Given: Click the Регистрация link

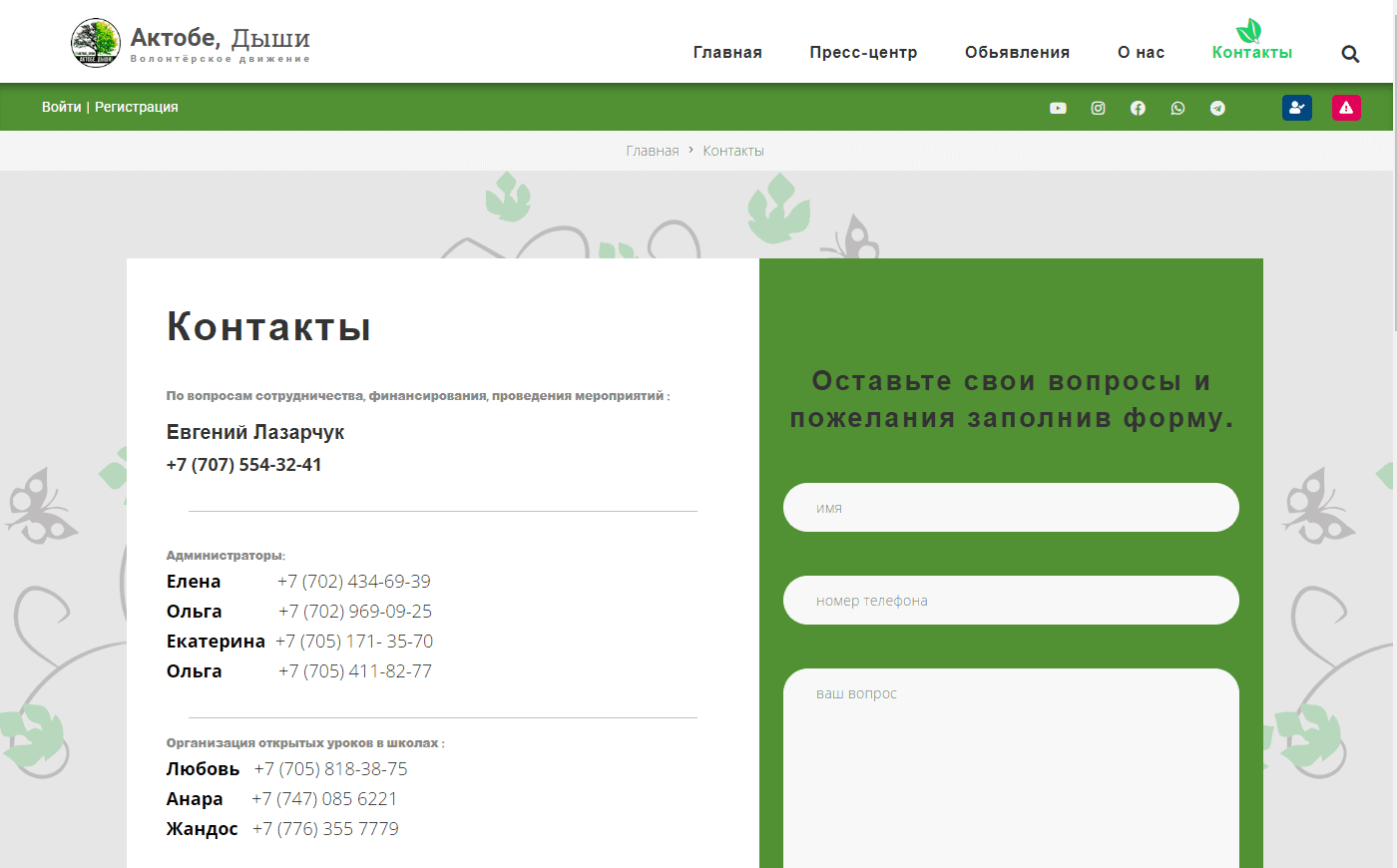Looking at the screenshot, I should point(136,107).
